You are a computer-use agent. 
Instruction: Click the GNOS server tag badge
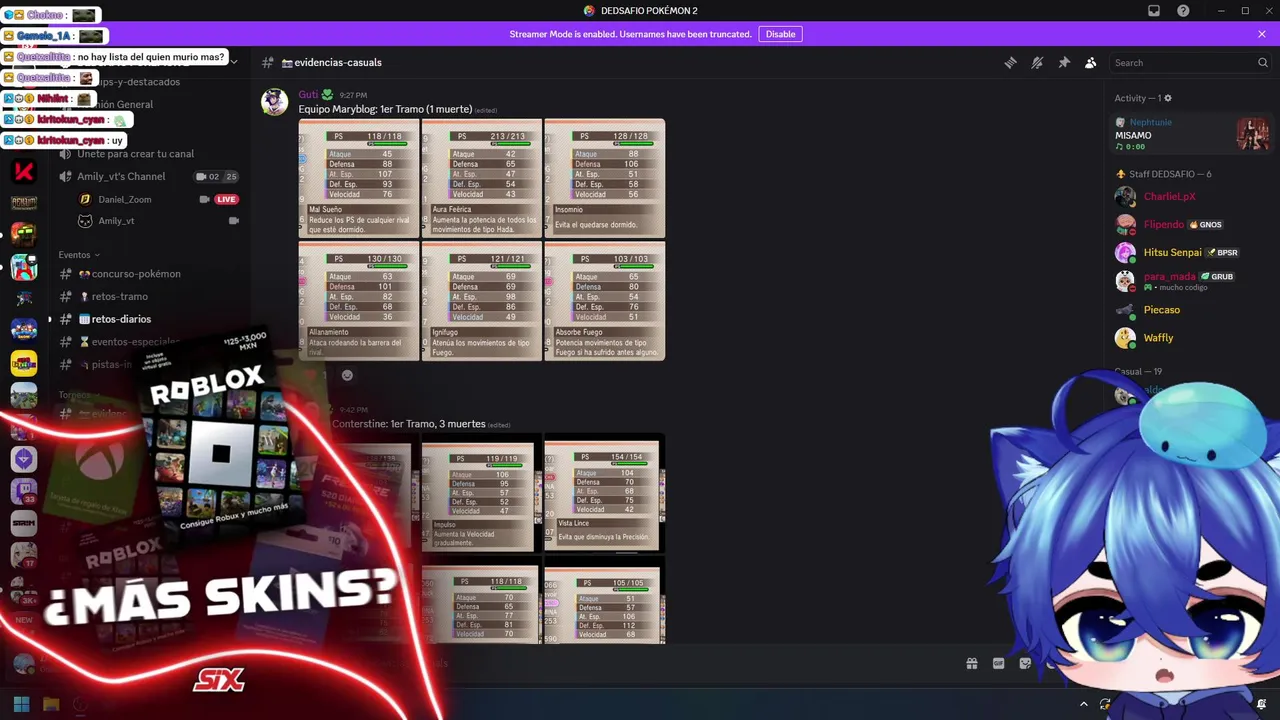point(1206,225)
